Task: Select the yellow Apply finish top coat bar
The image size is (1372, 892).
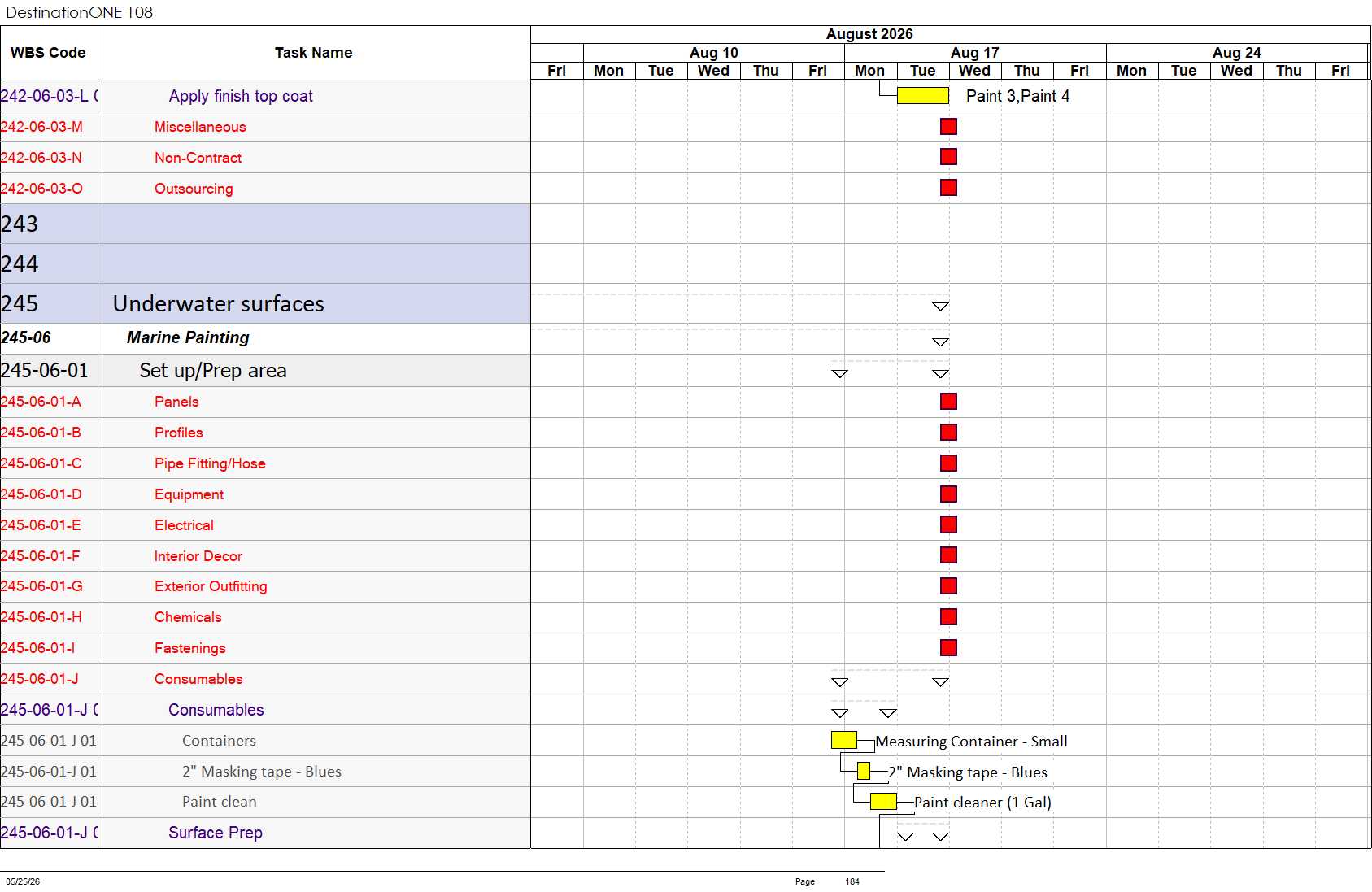Action: pyautogui.click(x=922, y=96)
